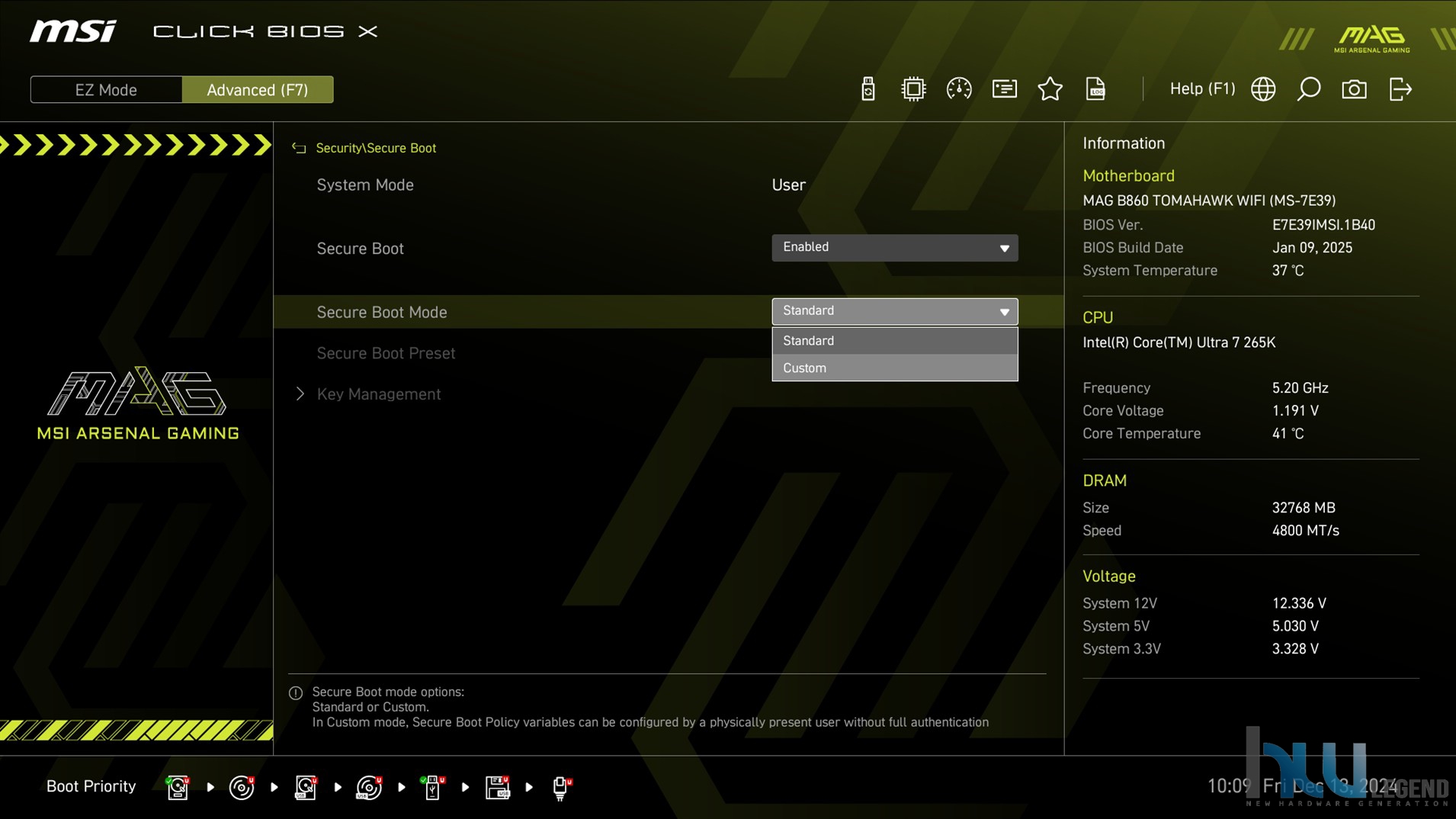Open the search magnifier icon
The height and width of the screenshot is (819, 1456).
[x=1309, y=89]
